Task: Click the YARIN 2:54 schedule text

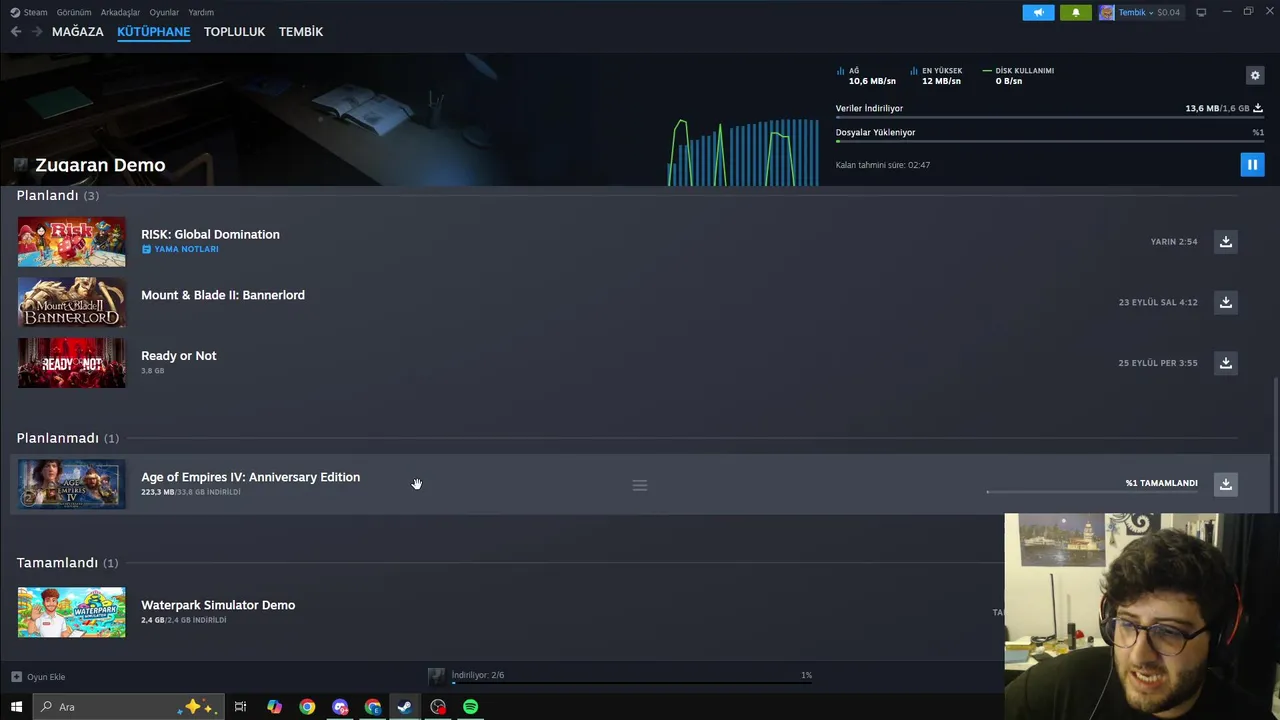Action: 1174,242
